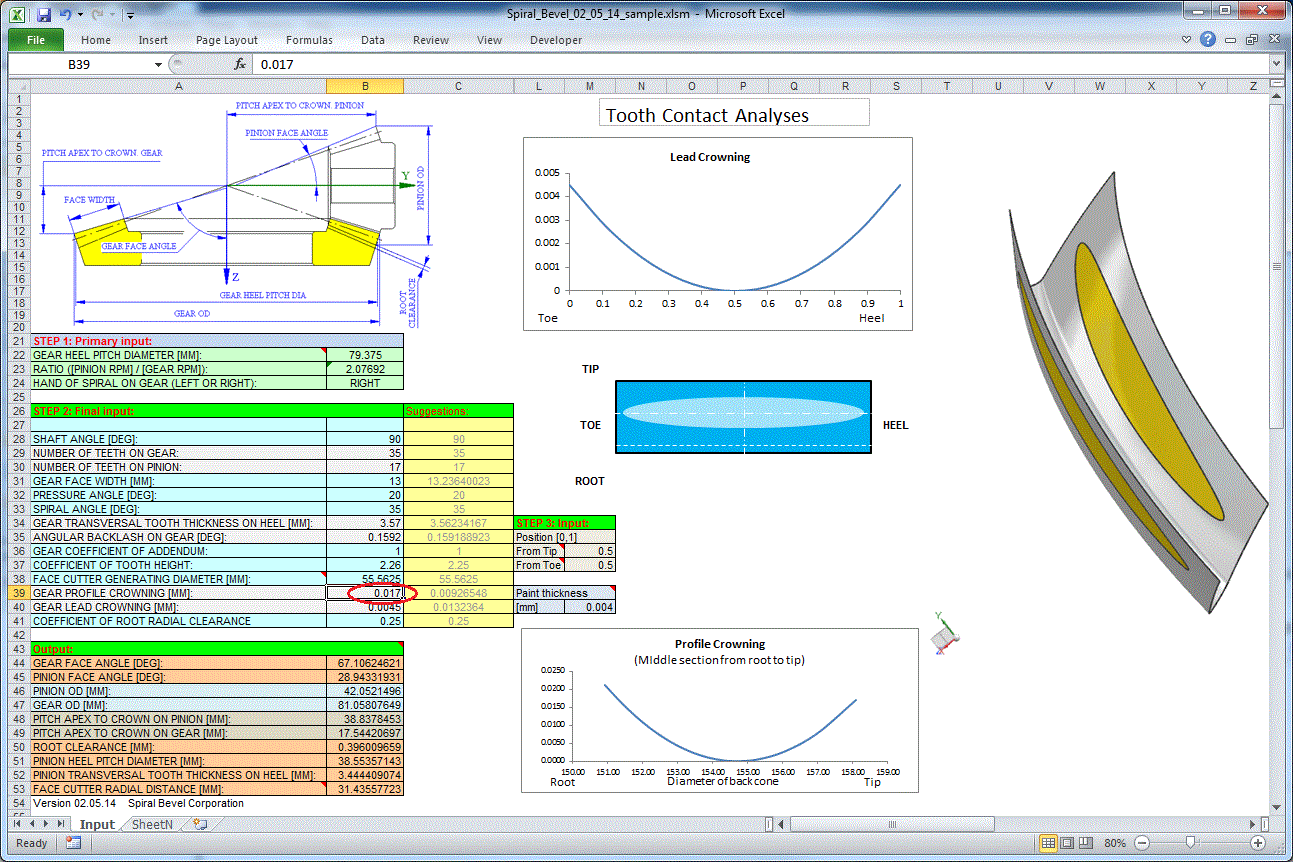
Task: Click Gear Face Angle output 67.10624621
Action: (x=365, y=663)
